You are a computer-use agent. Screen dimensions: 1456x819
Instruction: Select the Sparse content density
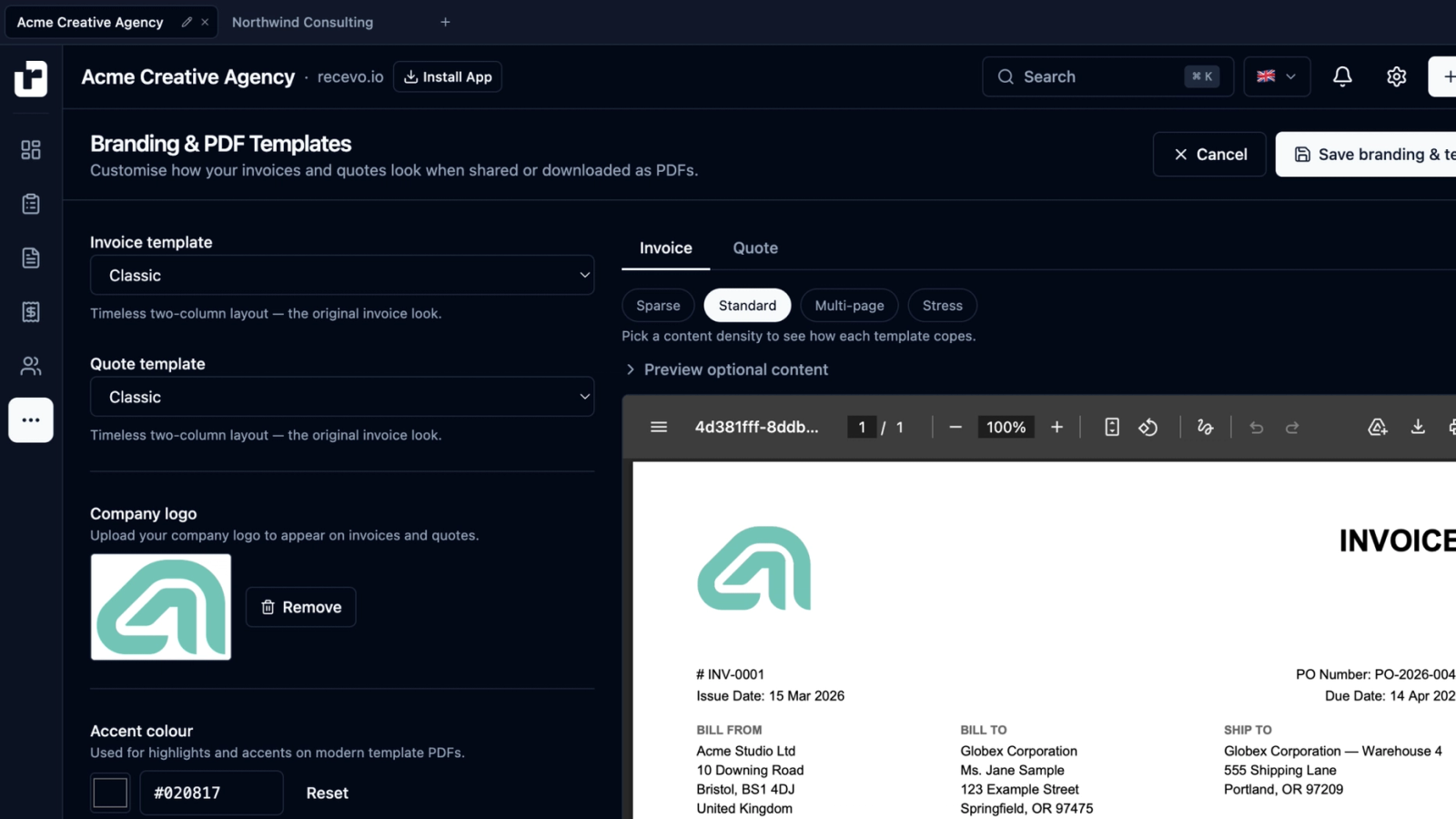[658, 306]
